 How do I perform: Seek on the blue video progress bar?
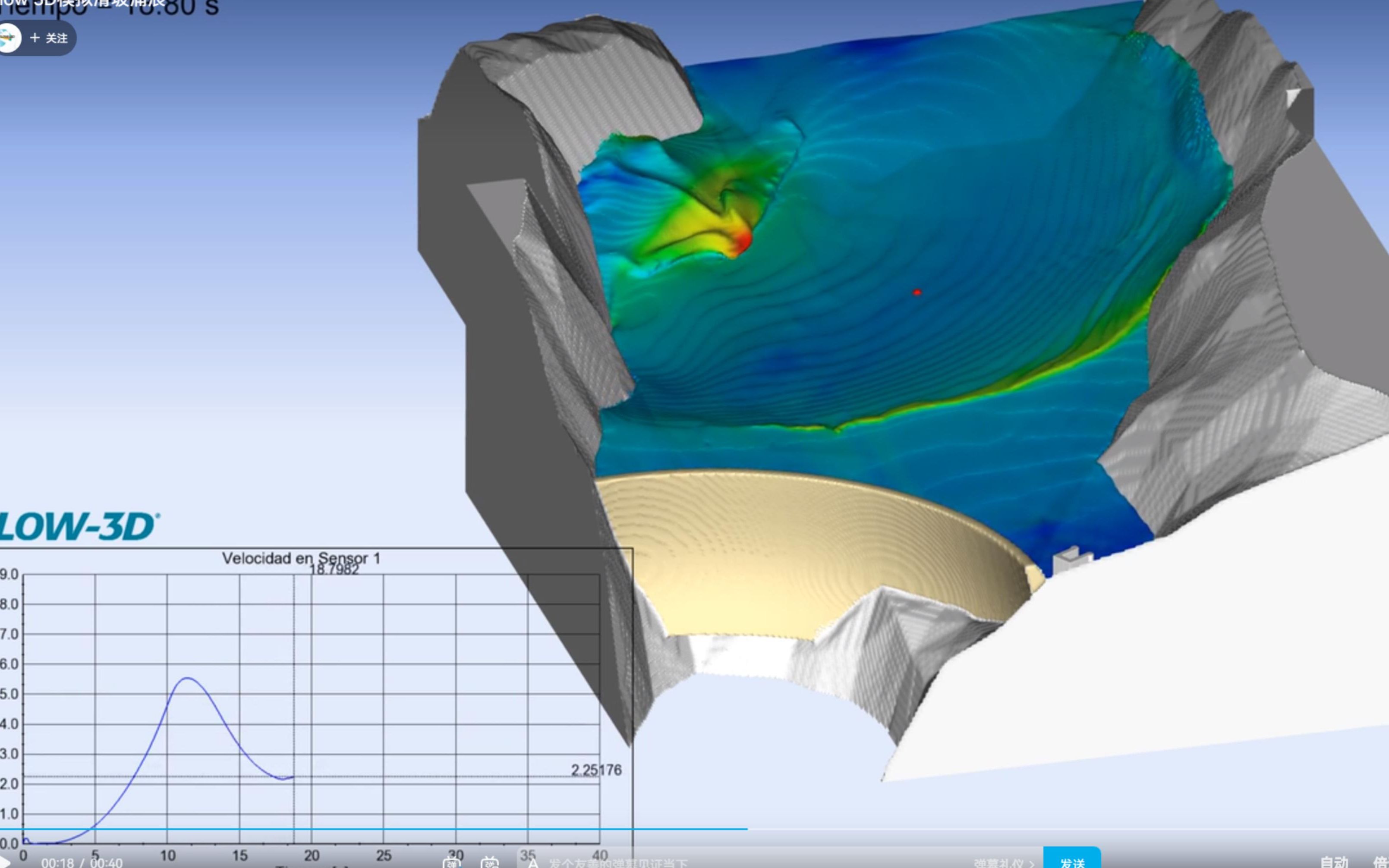(x=373, y=829)
